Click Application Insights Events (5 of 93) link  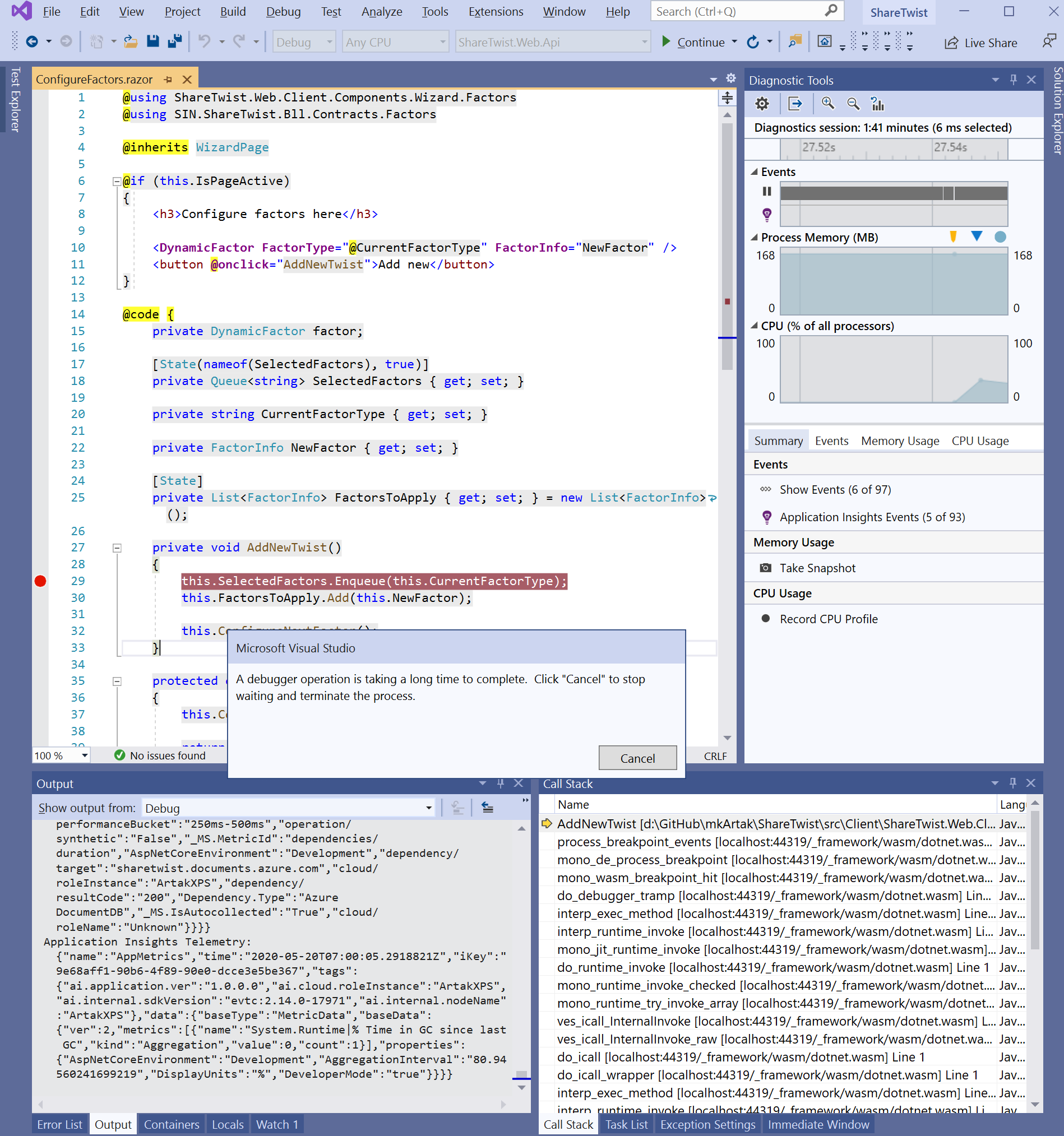pos(872,517)
